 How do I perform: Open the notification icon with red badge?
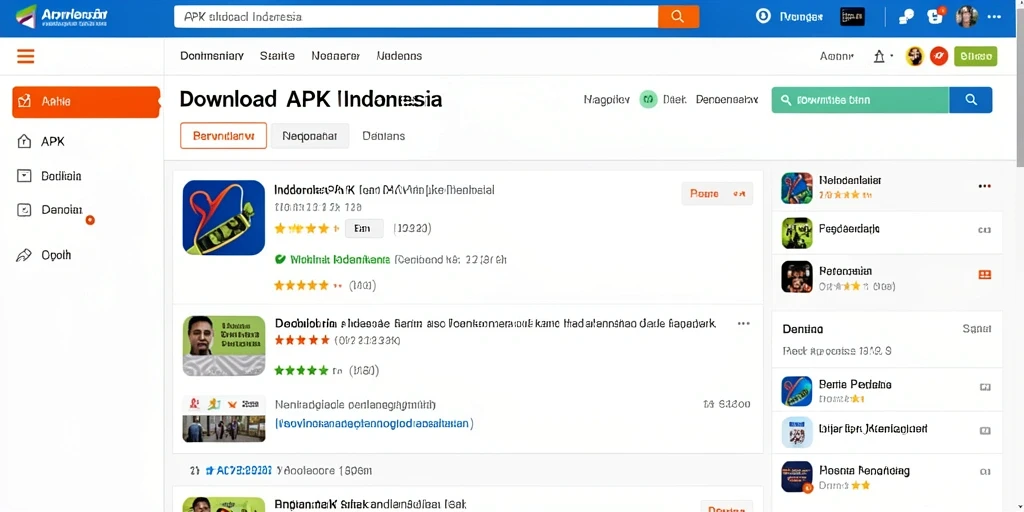pos(936,16)
